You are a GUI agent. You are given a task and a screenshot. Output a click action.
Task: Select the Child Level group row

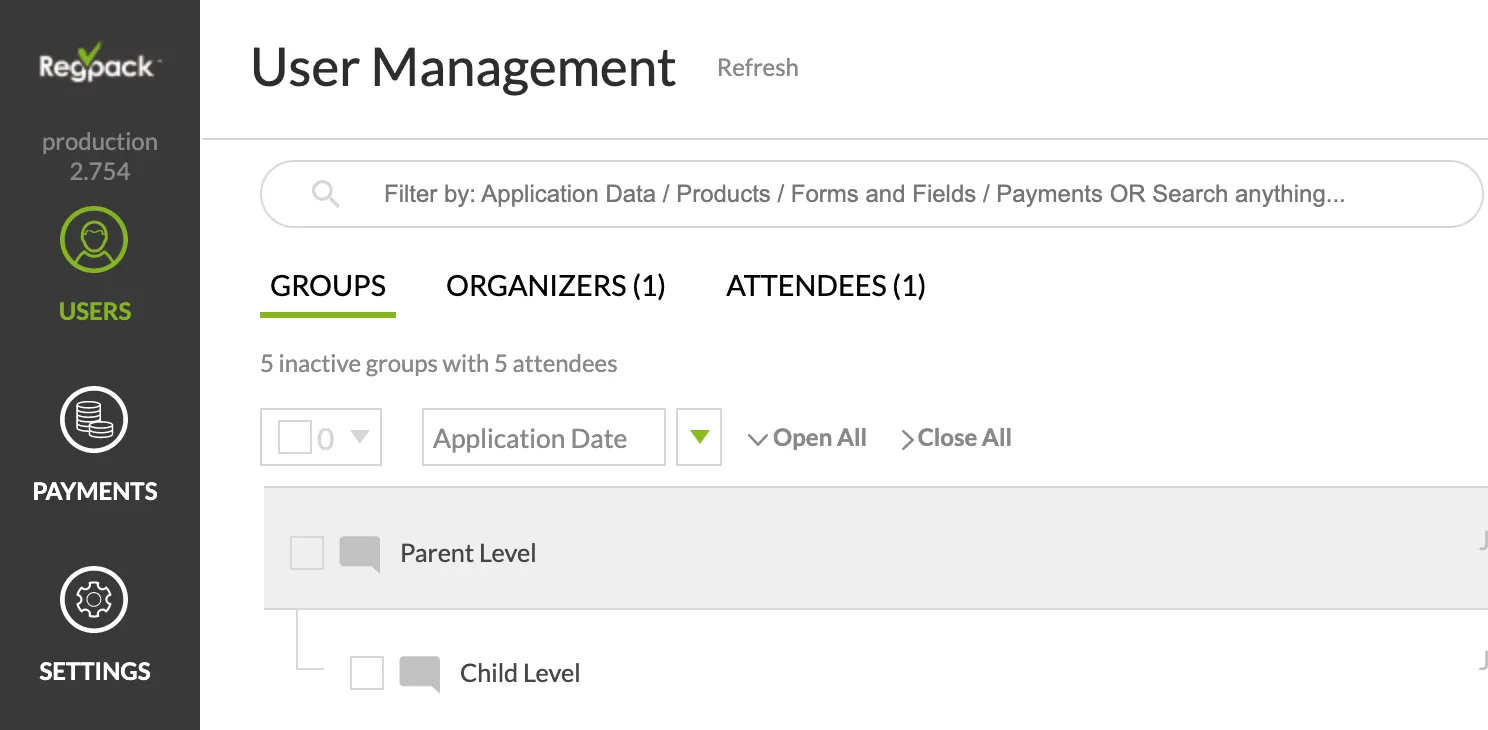(x=876, y=673)
